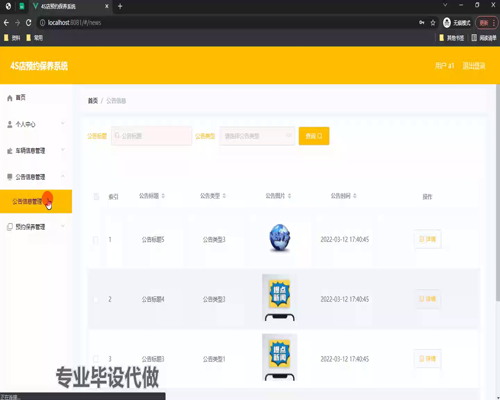Image resolution: width=500 pixels, height=400 pixels.
Task: Open 详情 for row 3 公告标题3
Action: click(428, 359)
